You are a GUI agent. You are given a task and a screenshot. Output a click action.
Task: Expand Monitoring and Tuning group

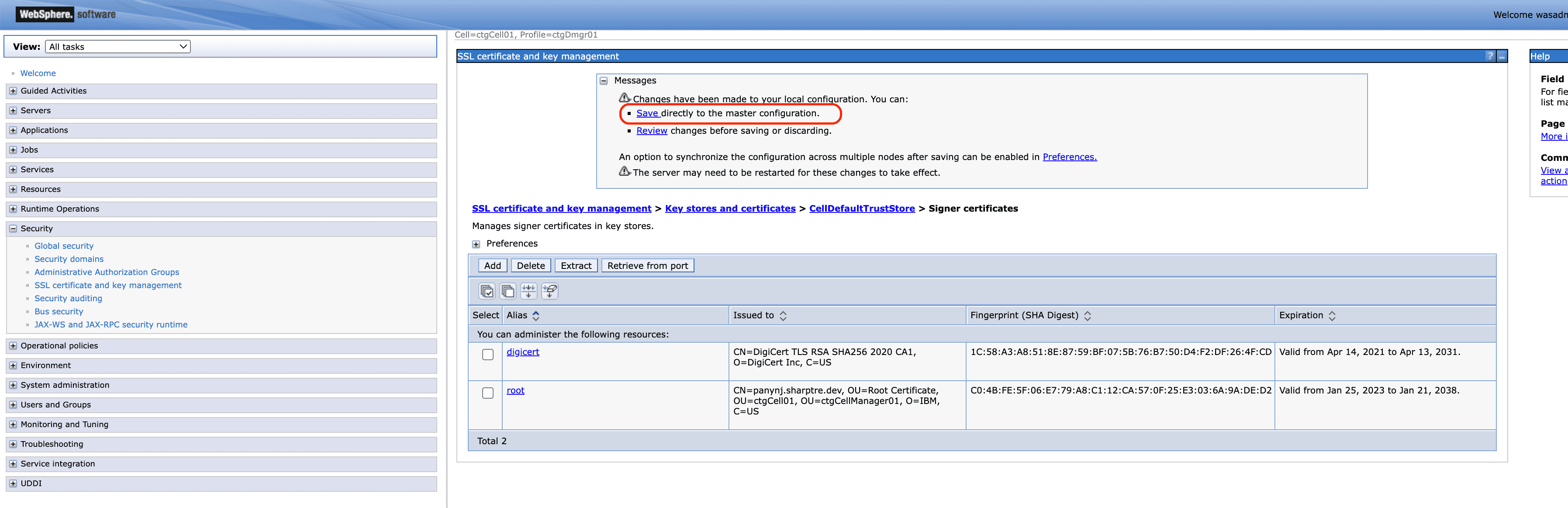click(13, 424)
